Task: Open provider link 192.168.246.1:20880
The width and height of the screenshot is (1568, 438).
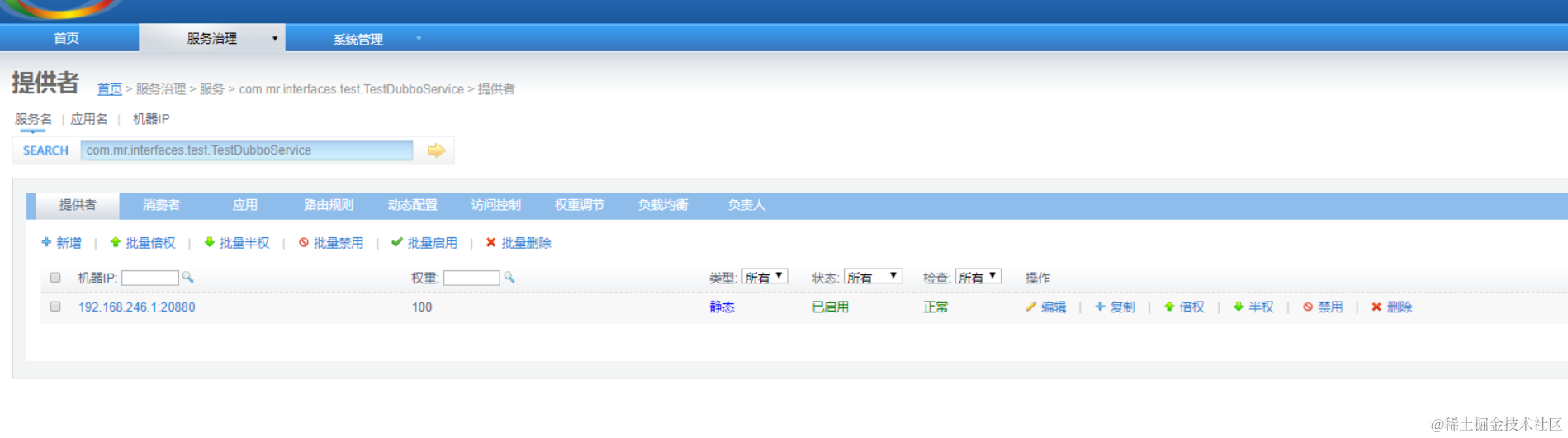Action: [x=137, y=307]
